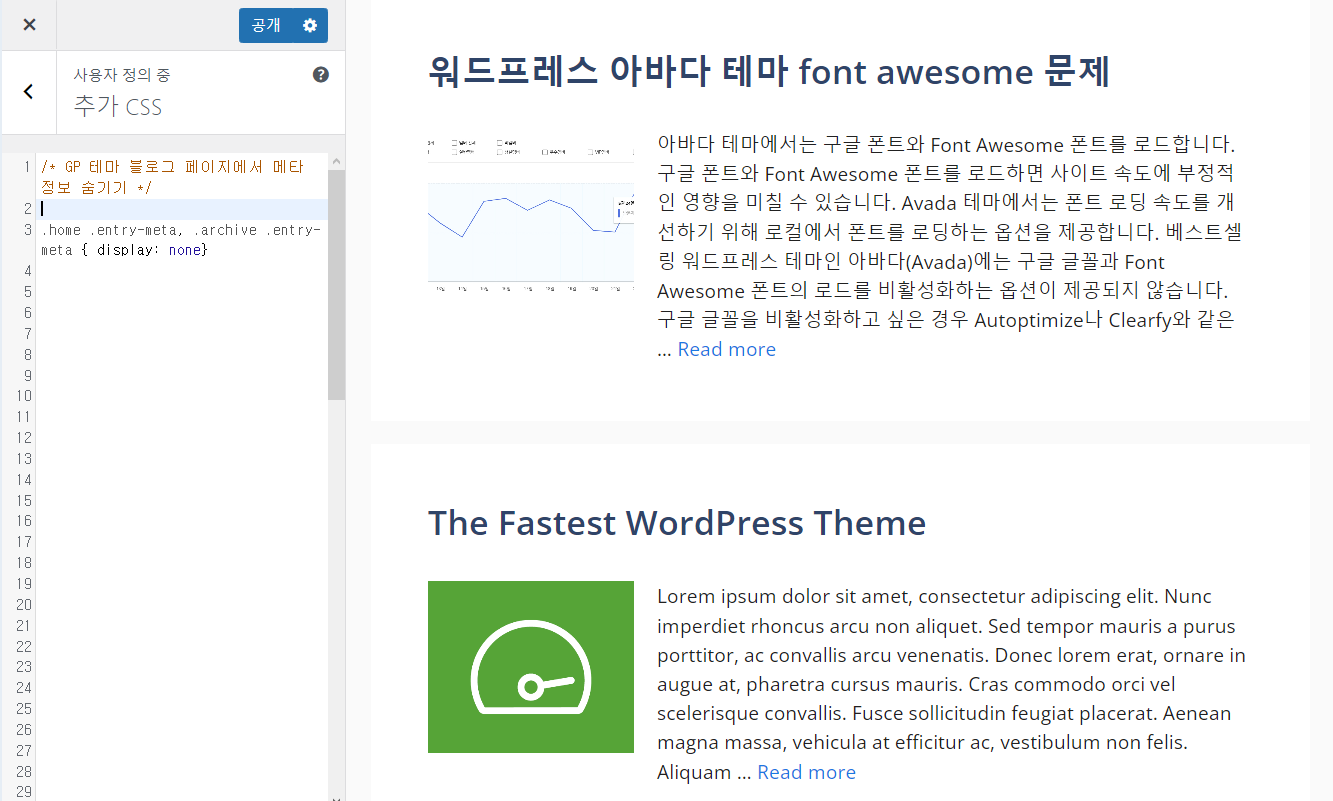Click the 공개 publish button
1333x801 pixels.
click(x=266, y=26)
